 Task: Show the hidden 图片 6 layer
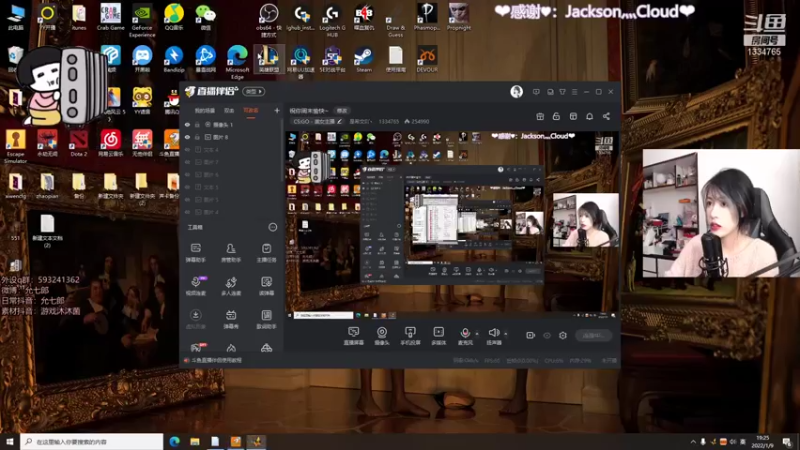click(187, 174)
